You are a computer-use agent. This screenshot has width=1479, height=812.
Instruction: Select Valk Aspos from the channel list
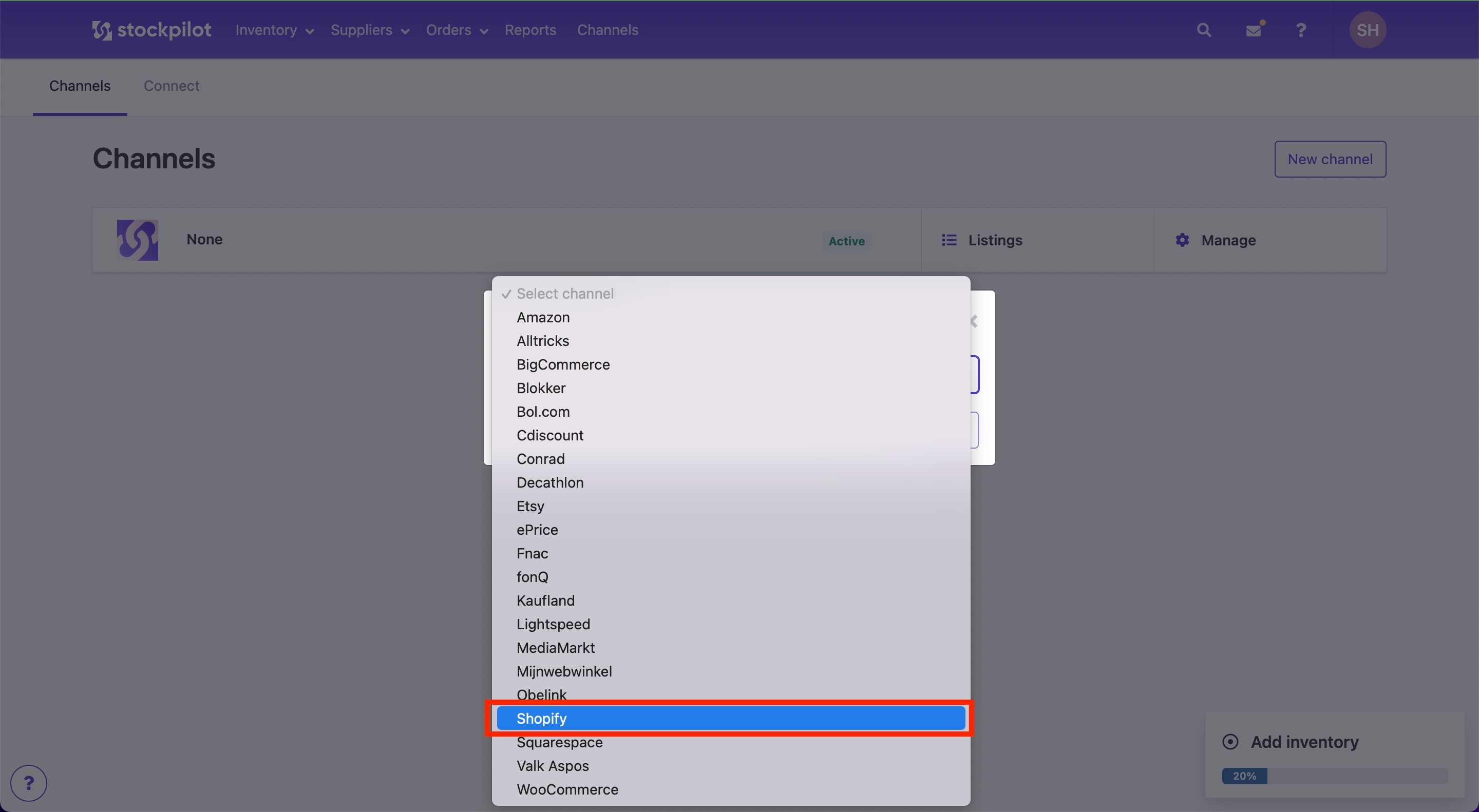click(x=731, y=765)
